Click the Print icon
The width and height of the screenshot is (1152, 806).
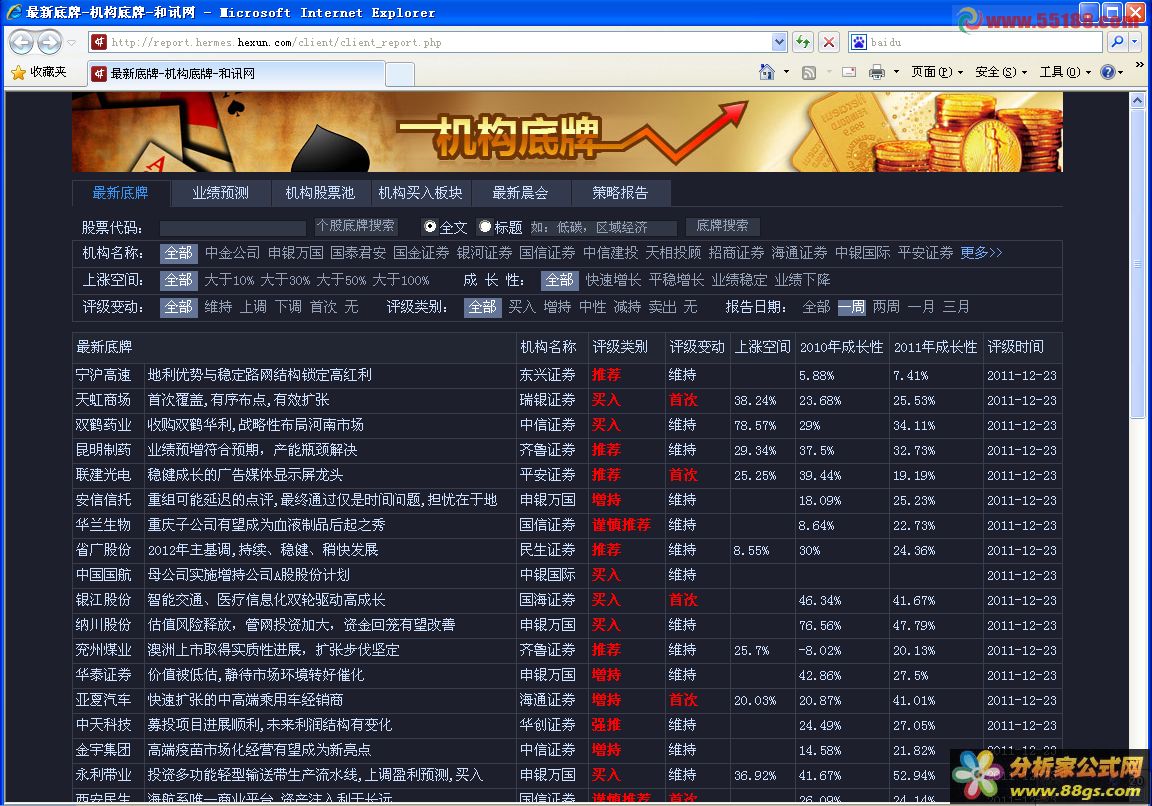(x=876, y=72)
